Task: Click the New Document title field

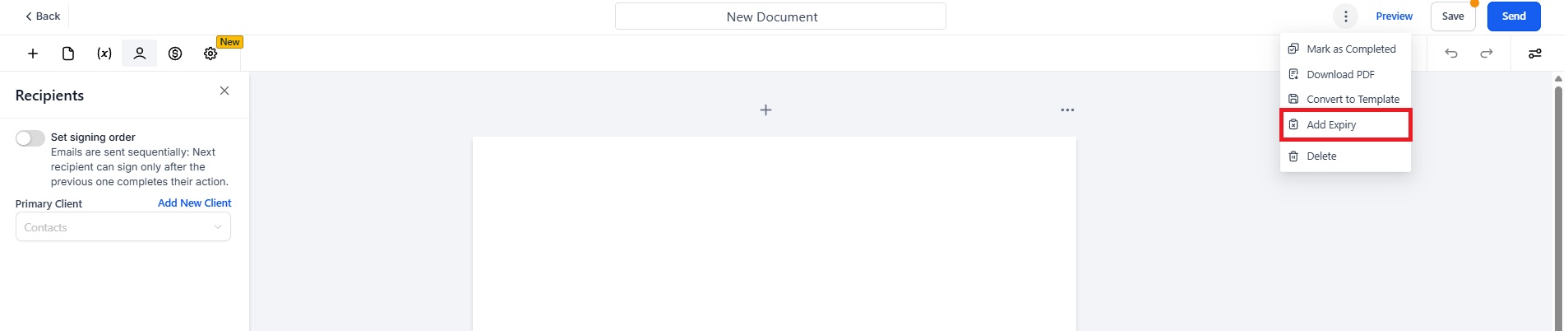Action: (x=780, y=16)
